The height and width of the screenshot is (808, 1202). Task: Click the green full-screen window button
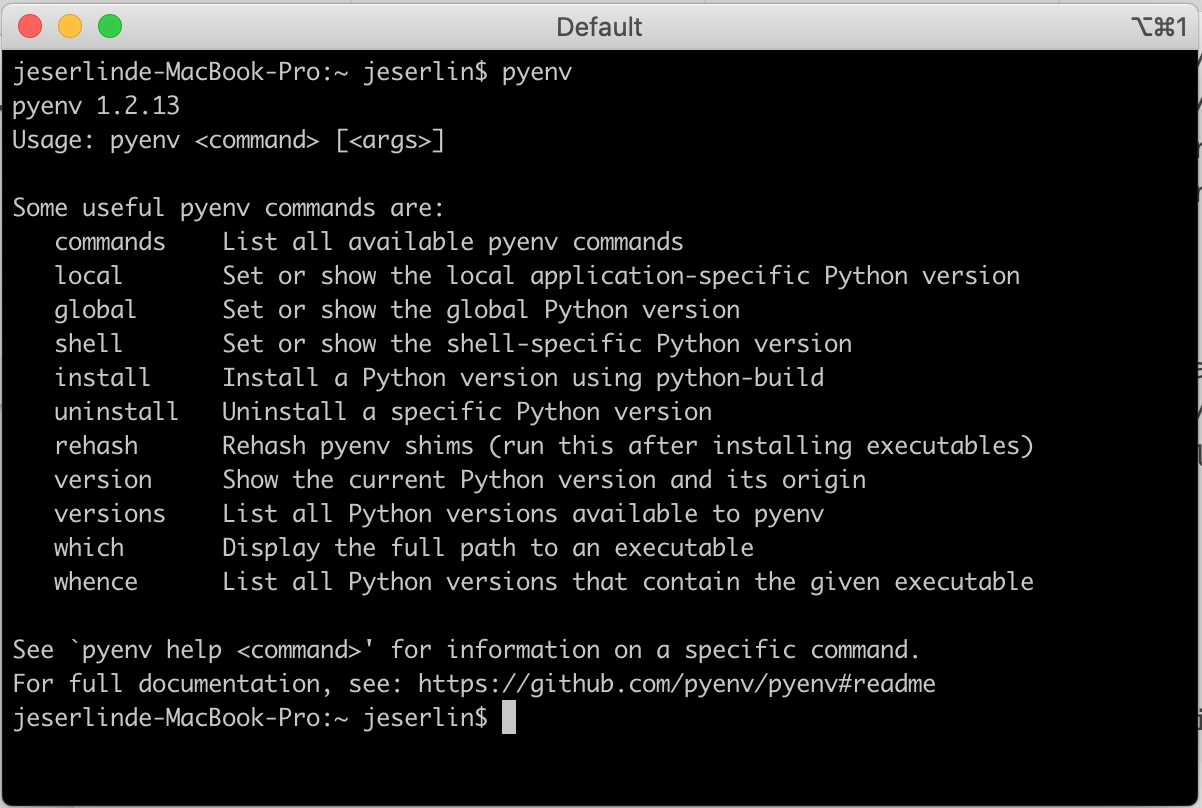click(109, 26)
